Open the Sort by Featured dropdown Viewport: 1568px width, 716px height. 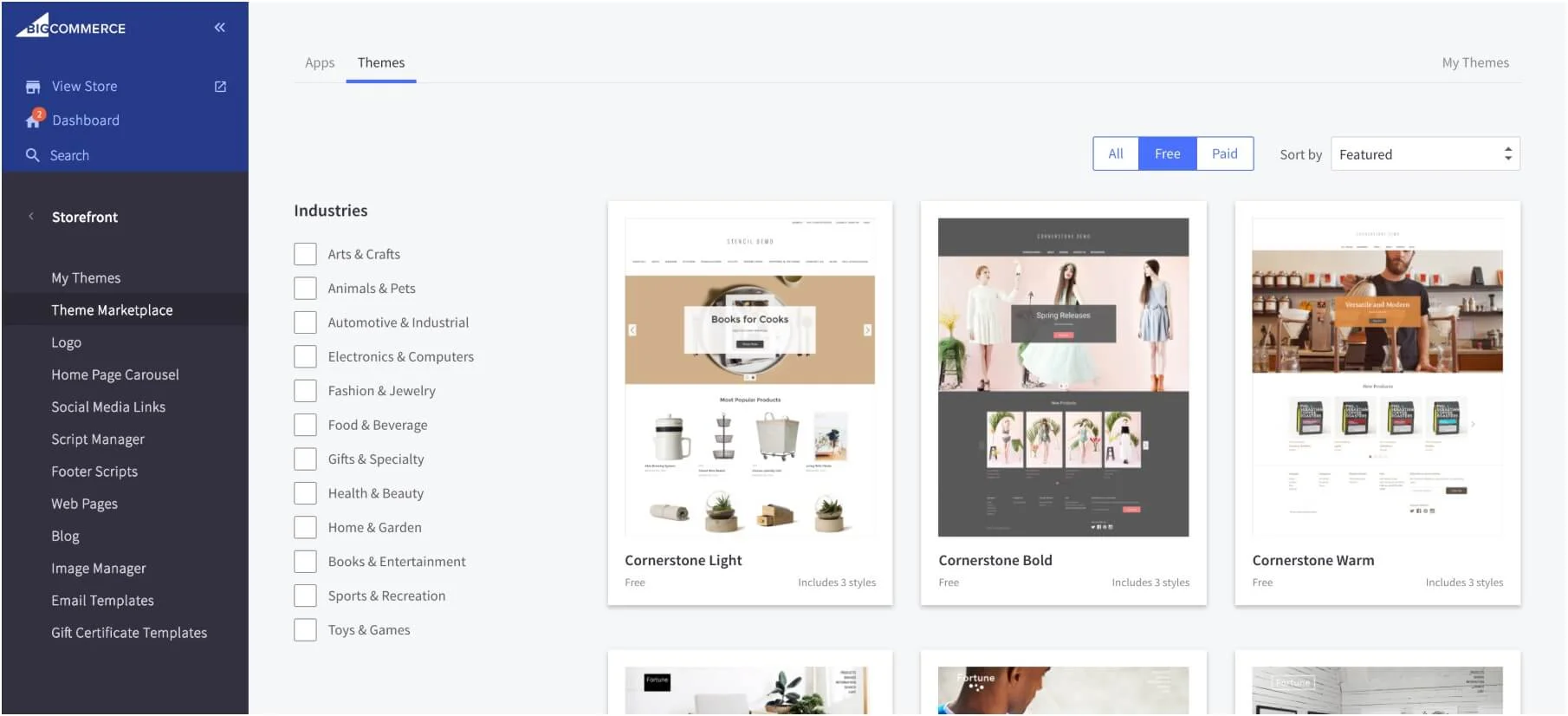pyautogui.click(x=1425, y=154)
